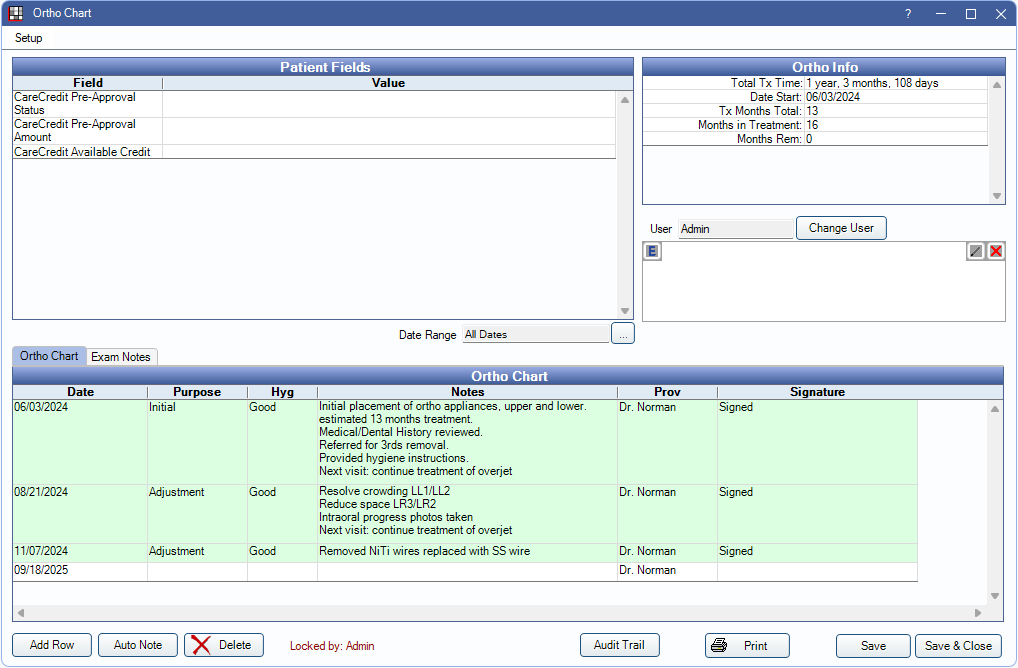This screenshot has height=668, width=1018.
Task: Switch to the Exam Notes tab
Action: point(121,357)
